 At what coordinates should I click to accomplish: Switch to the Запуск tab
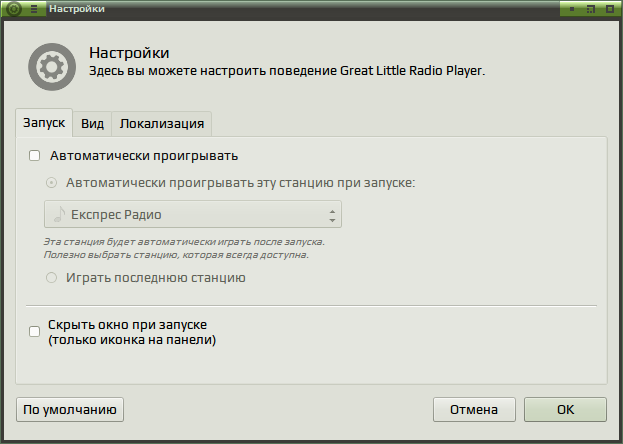(44, 123)
